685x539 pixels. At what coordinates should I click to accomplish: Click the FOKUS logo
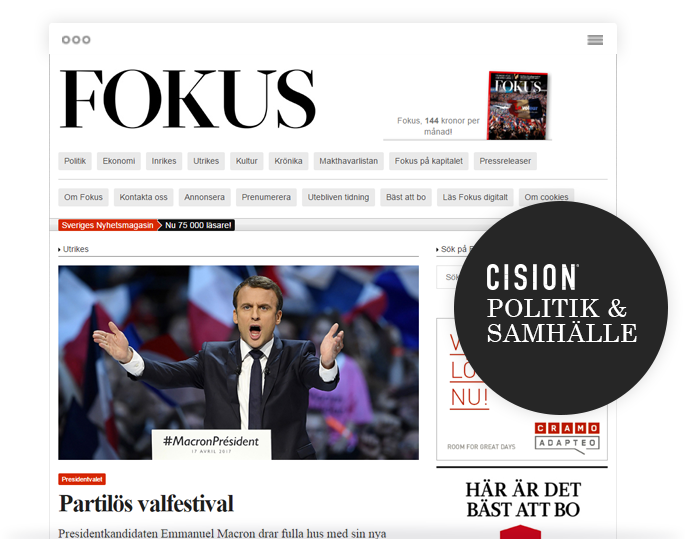[188, 99]
